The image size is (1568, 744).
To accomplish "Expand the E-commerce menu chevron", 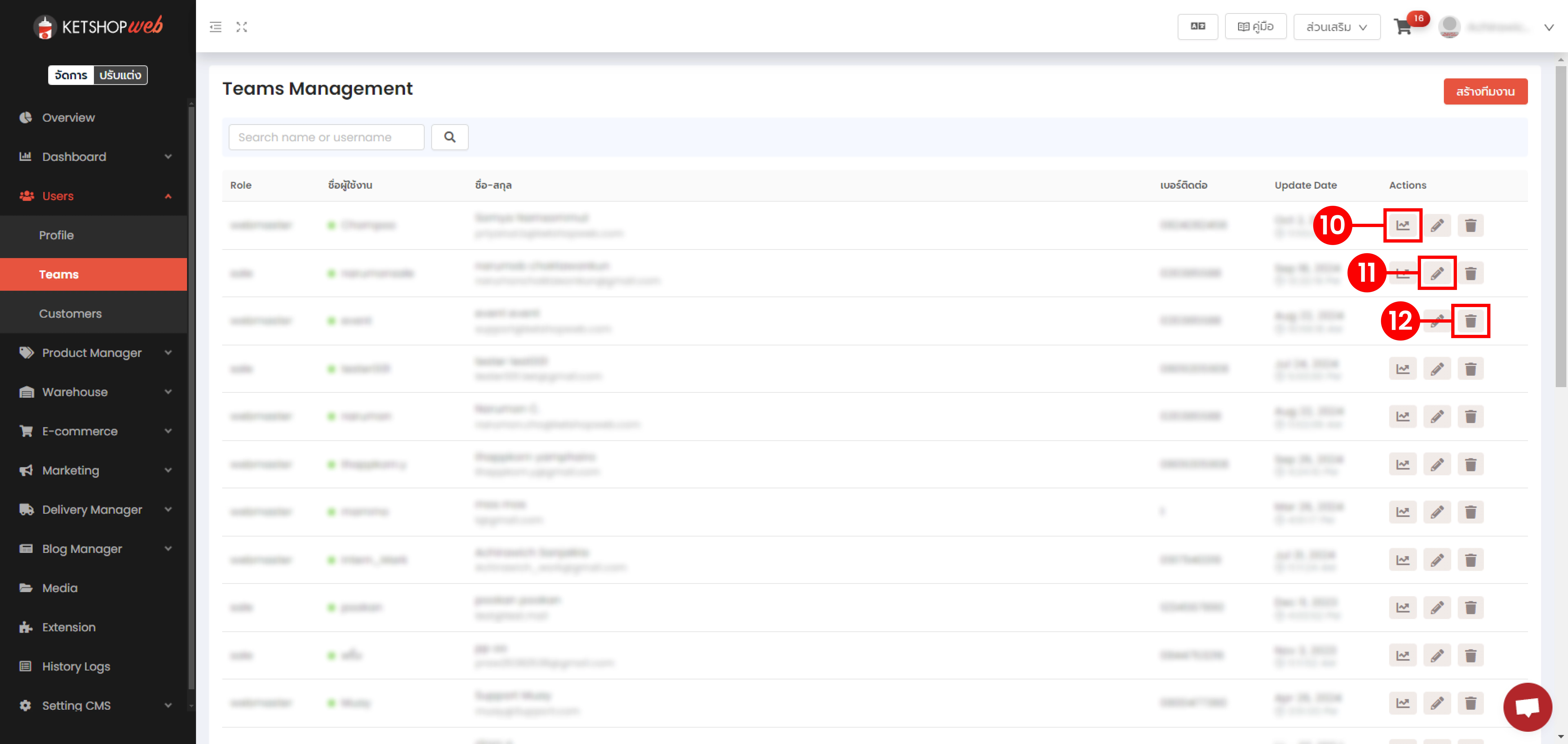I will coord(168,431).
